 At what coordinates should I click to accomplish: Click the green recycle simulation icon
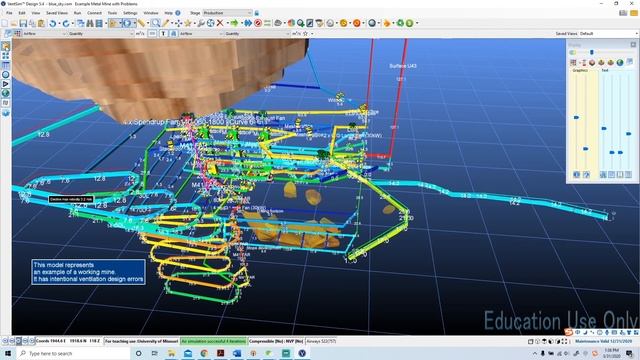(x=400, y=23)
